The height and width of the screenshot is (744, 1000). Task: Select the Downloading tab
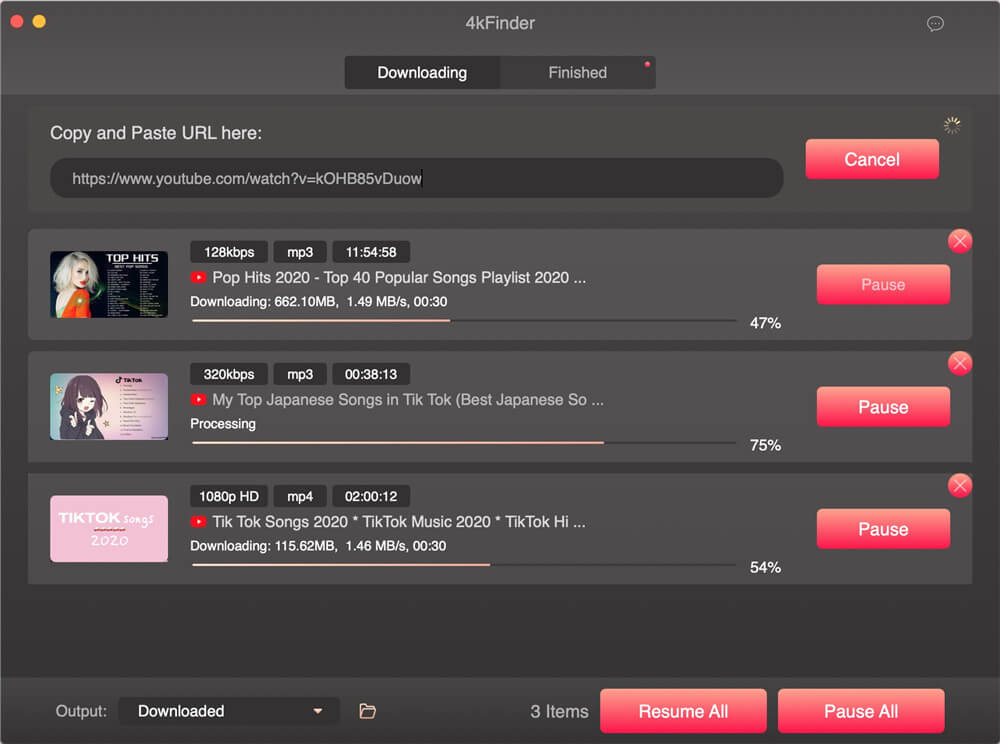point(422,72)
